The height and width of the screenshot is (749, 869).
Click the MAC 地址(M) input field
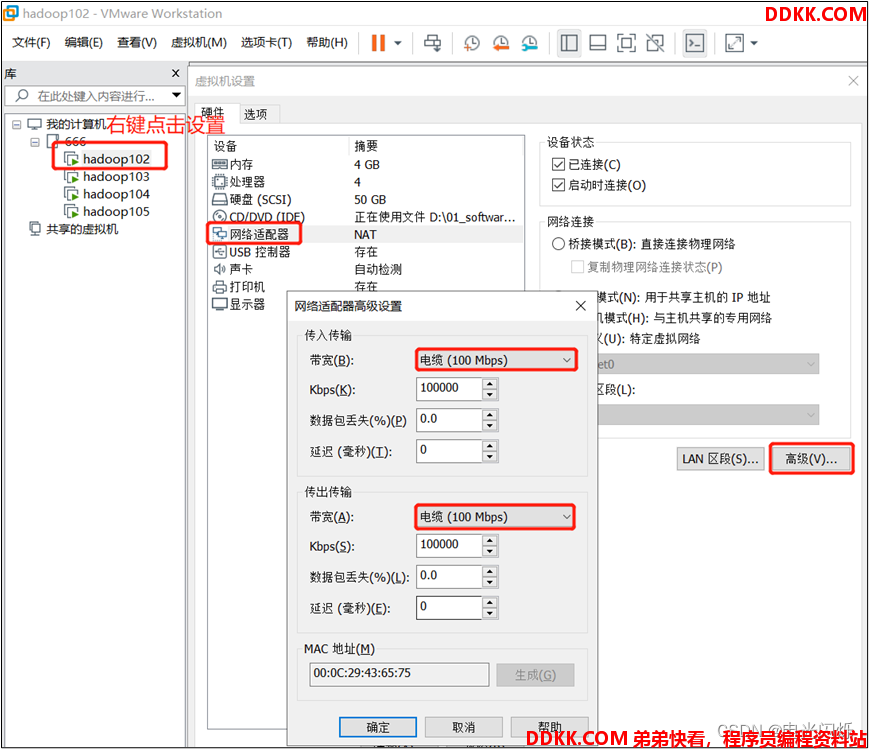399,674
